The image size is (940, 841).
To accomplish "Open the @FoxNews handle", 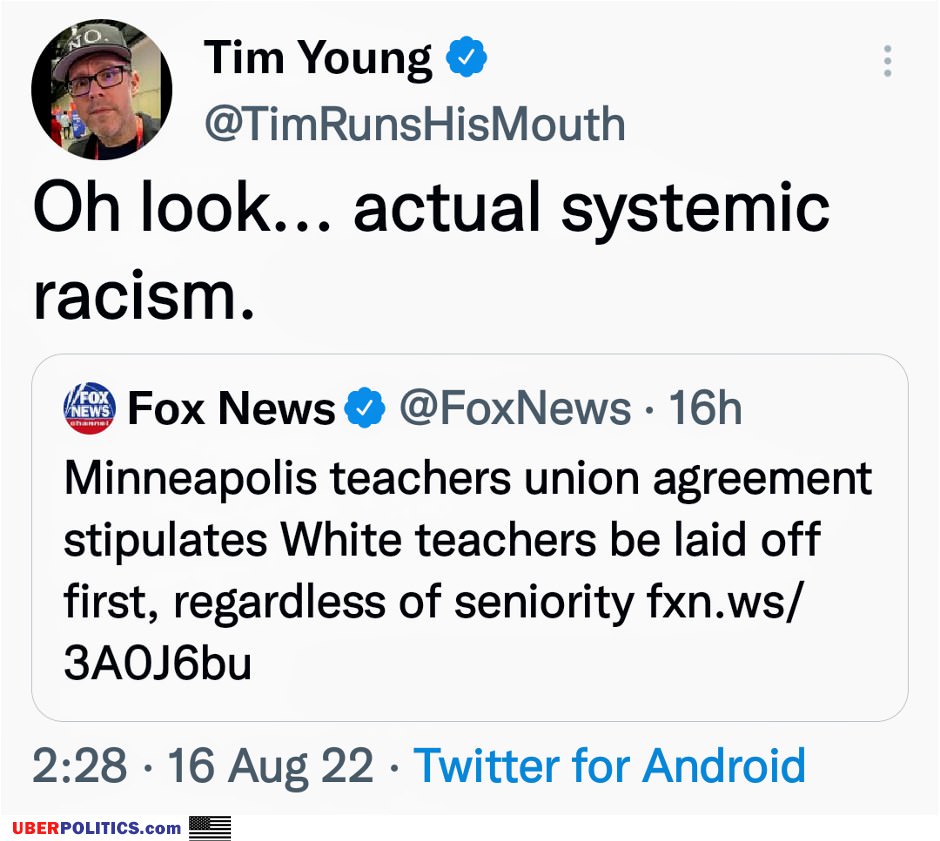I will coord(515,408).
